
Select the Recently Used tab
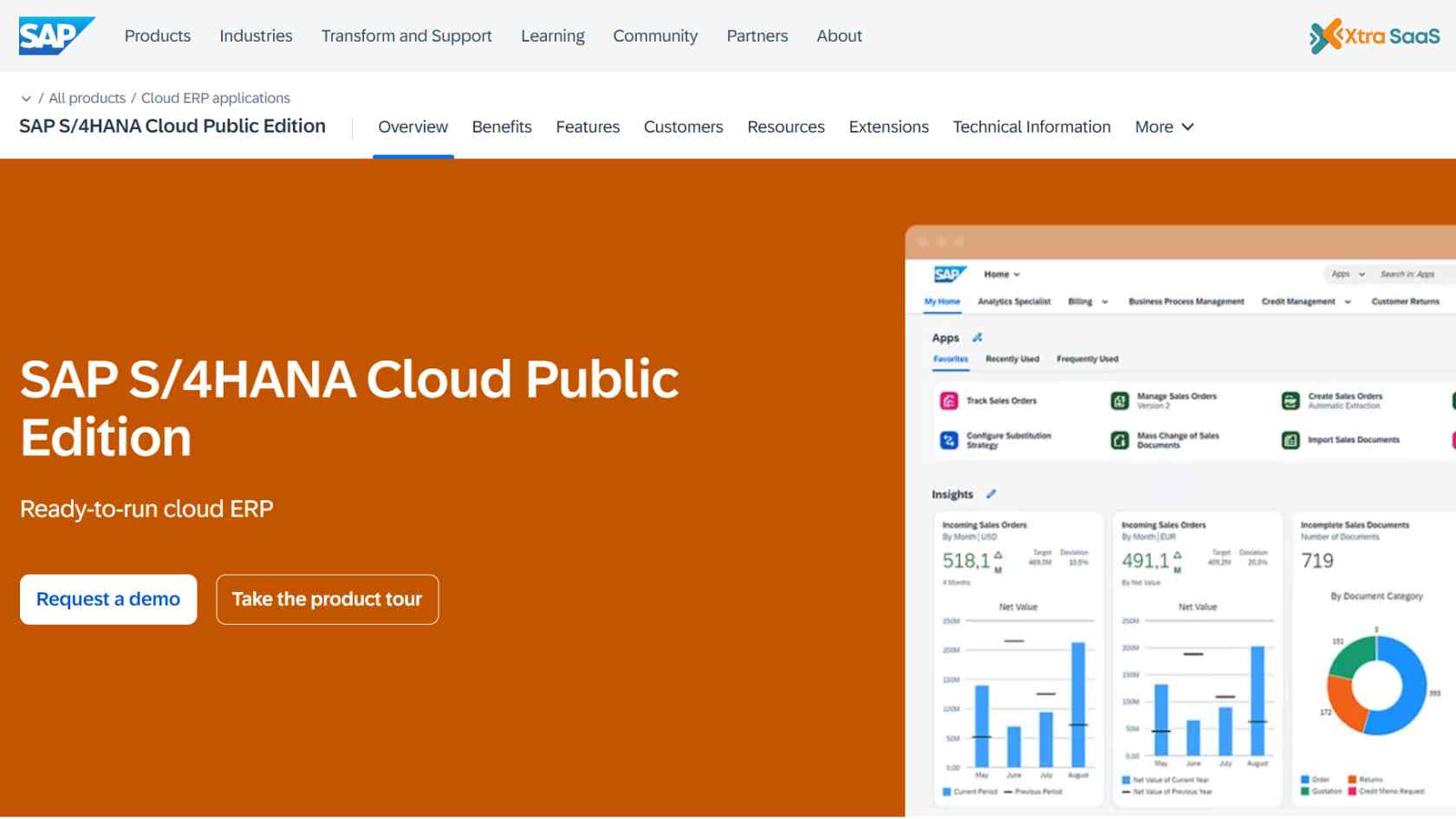click(x=1012, y=359)
